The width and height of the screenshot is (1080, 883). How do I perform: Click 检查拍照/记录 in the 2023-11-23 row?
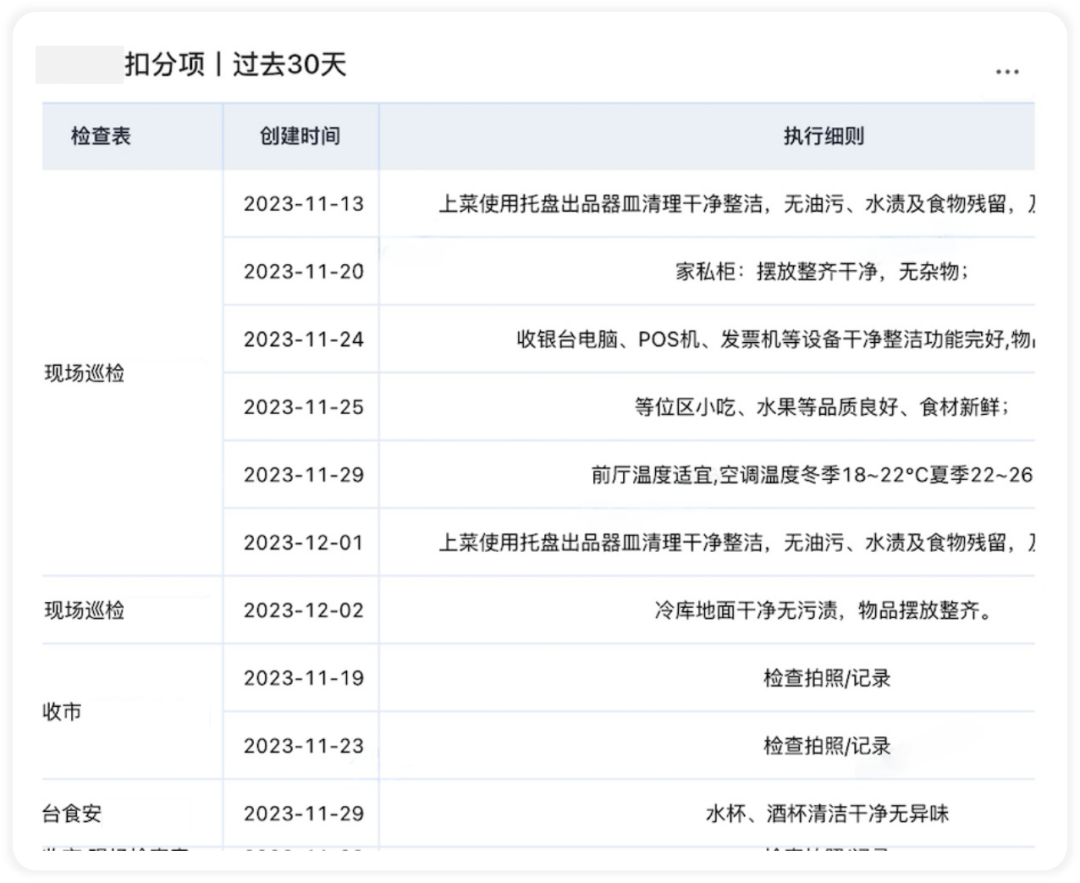point(827,746)
